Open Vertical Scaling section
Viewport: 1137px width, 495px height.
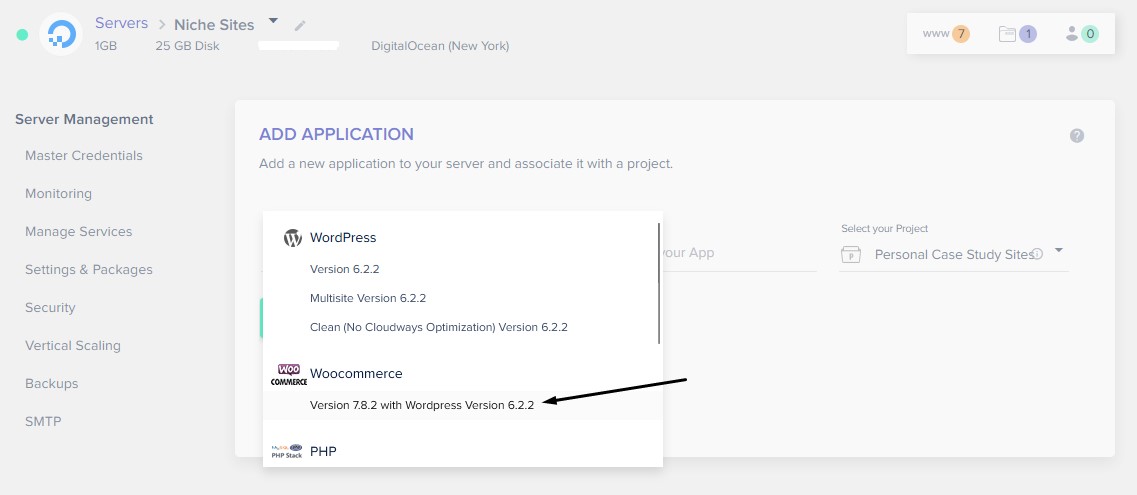coord(73,346)
